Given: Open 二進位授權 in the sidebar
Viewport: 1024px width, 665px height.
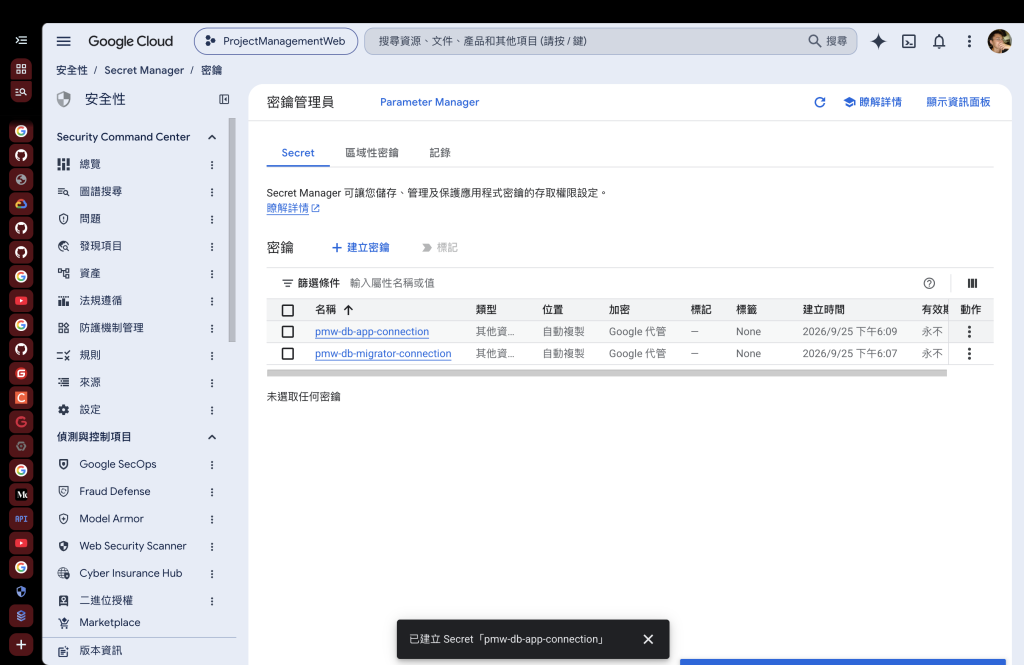Looking at the screenshot, I should click(x=106, y=600).
